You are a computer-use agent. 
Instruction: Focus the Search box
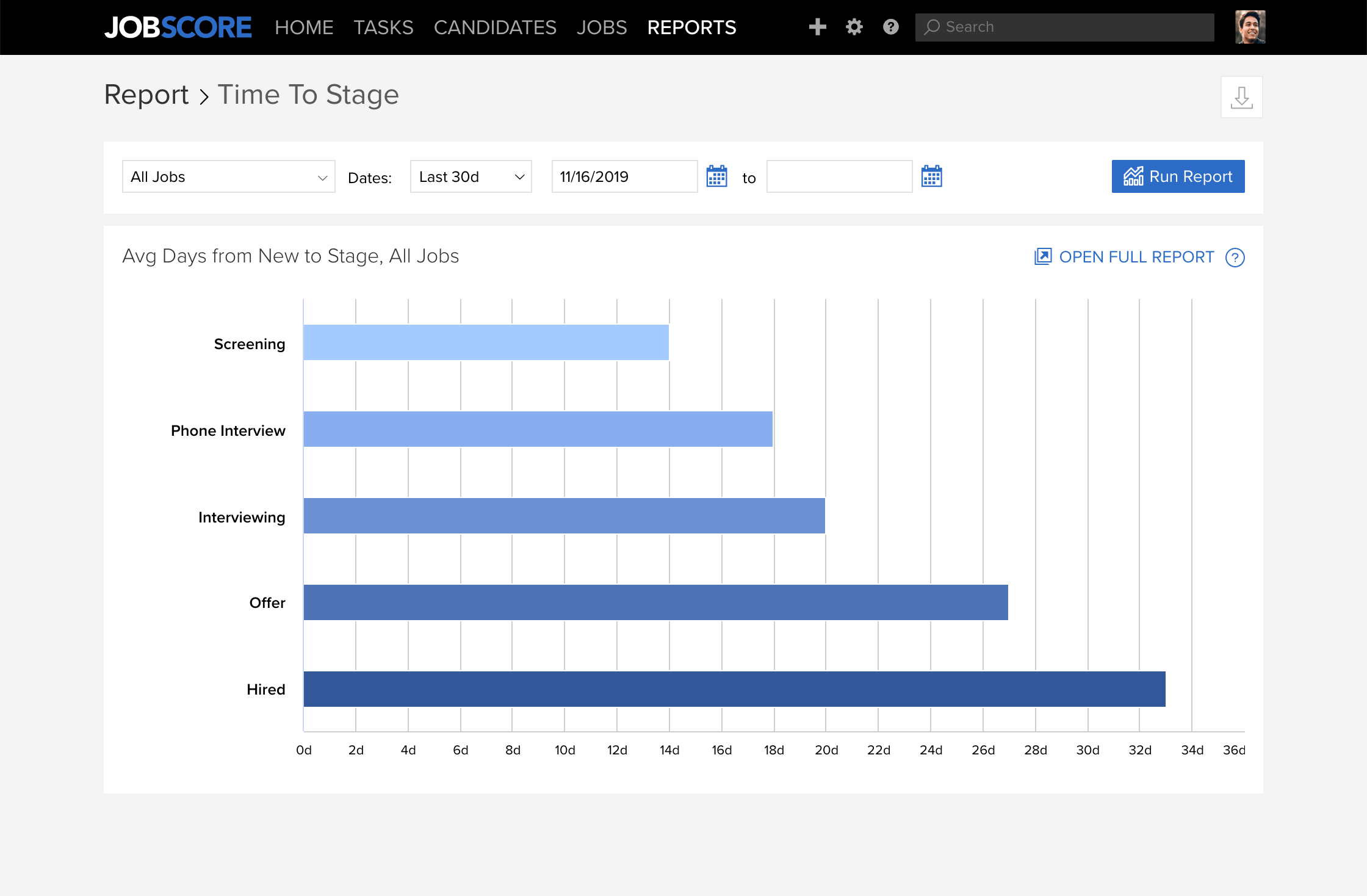1064,27
